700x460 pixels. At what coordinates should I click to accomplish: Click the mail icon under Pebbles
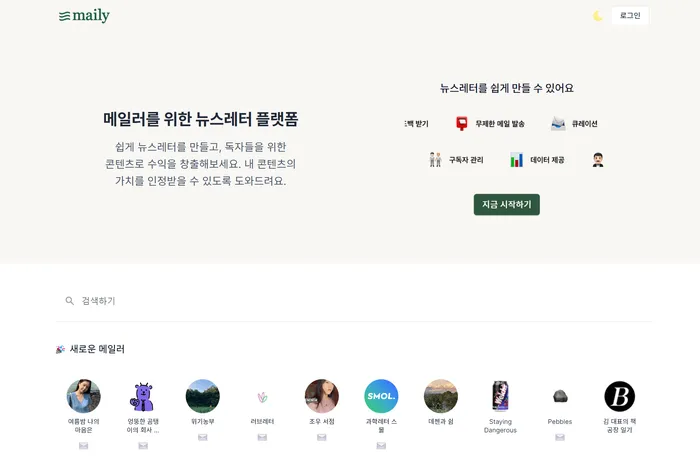tap(560, 437)
